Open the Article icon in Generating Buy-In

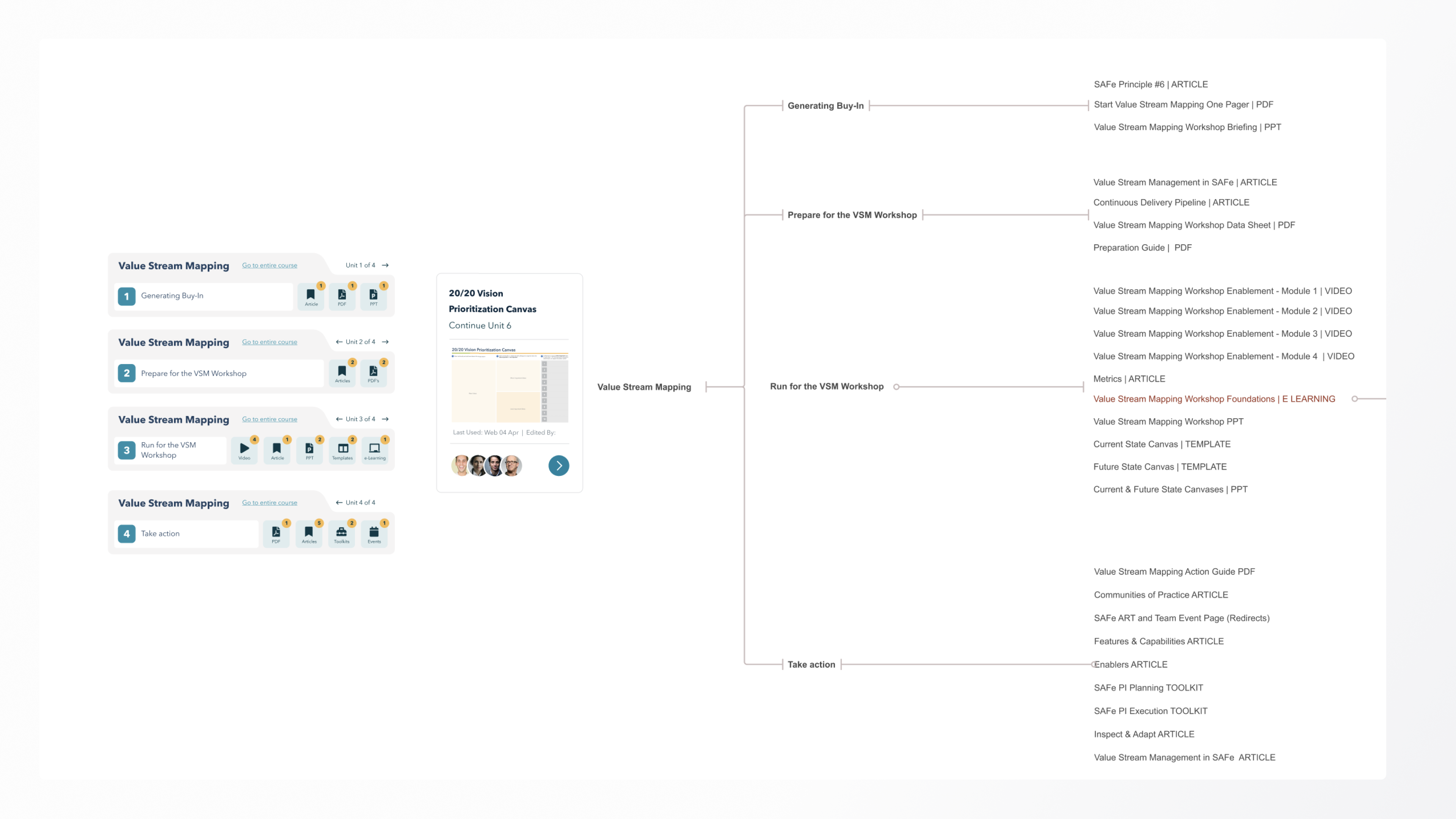311,296
